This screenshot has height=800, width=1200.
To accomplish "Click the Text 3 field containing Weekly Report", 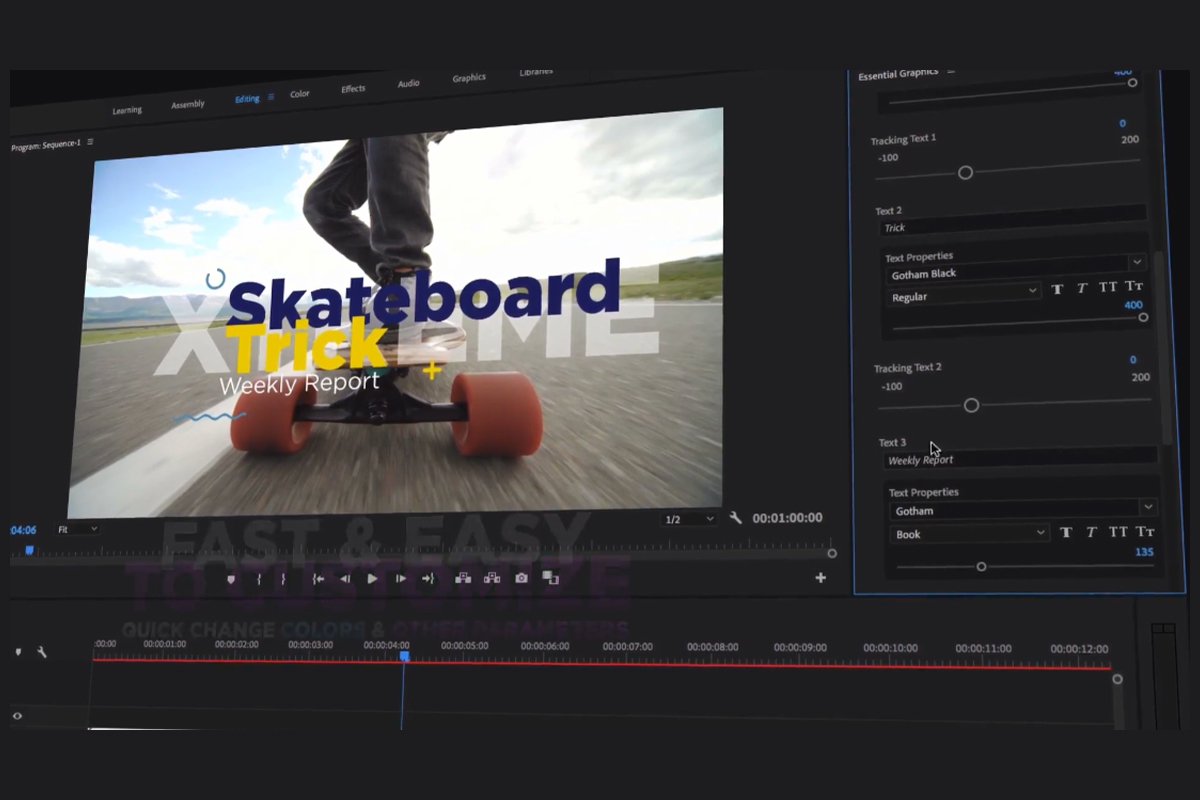I will pos(1020,458).
